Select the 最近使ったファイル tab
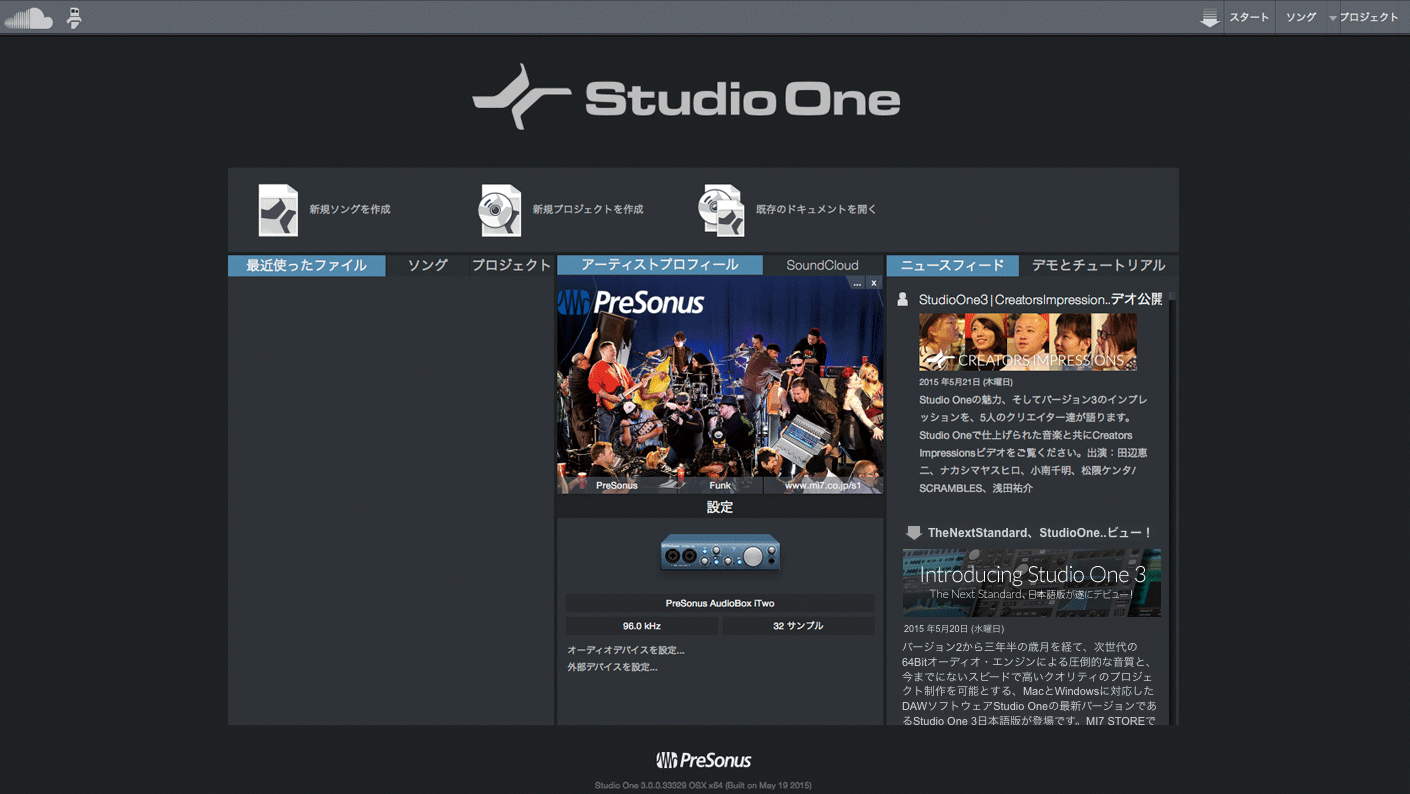Image resolution: width=1410 pixels, height=794 pixels. click(306, 265)
